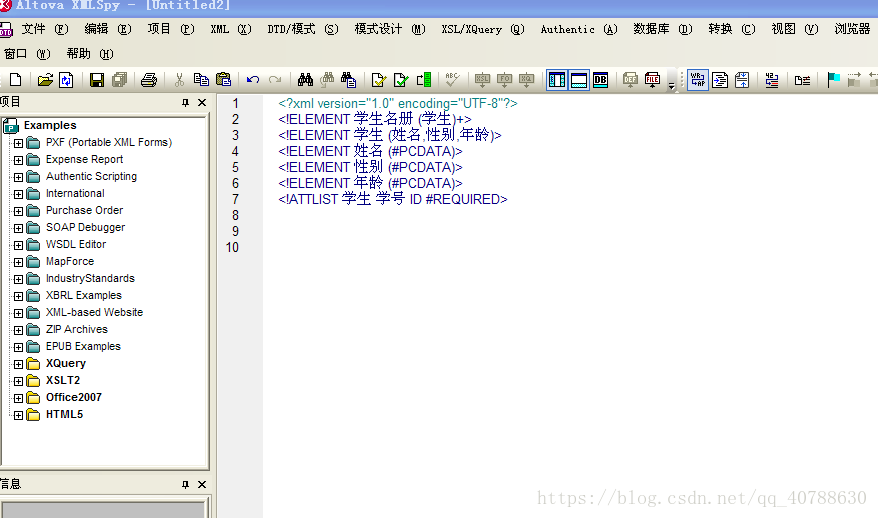Image resolution: width=878 pixels, height=518 pixels.
Task: Expand the WSDL Editor folder
Action: point(18,245)
